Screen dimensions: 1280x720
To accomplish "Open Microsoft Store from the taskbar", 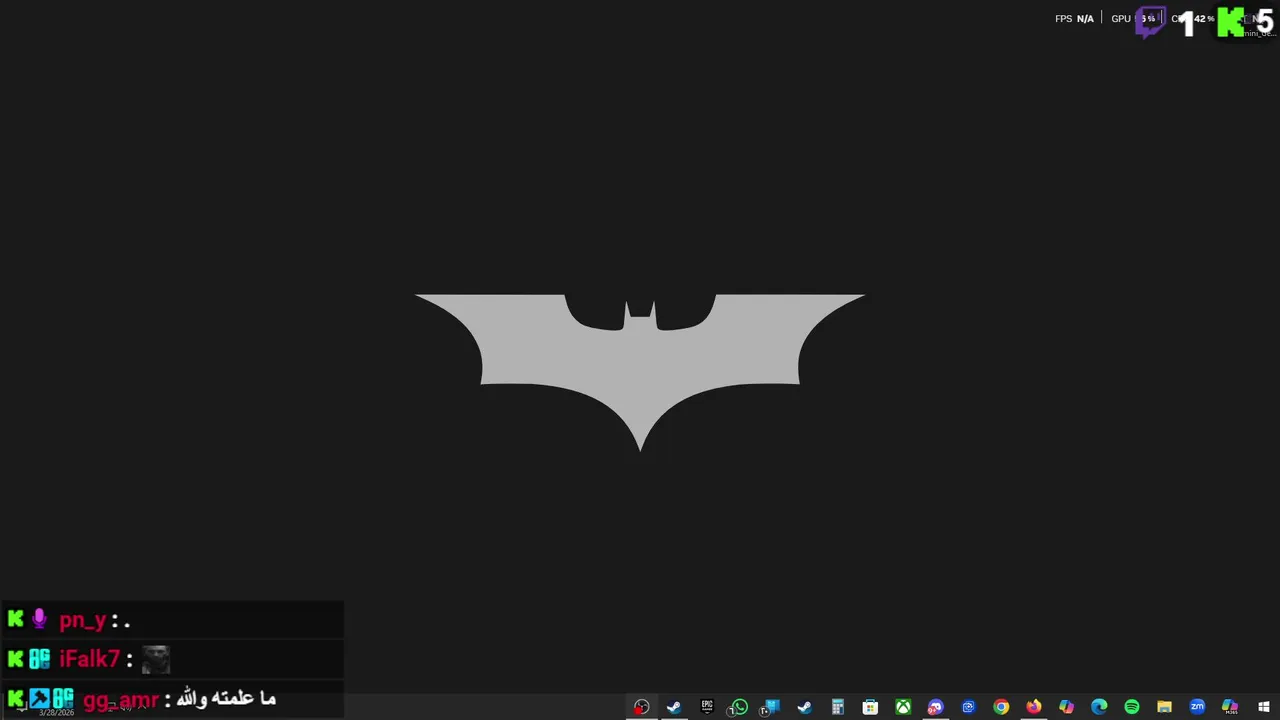I will click(x=870, y=707).
